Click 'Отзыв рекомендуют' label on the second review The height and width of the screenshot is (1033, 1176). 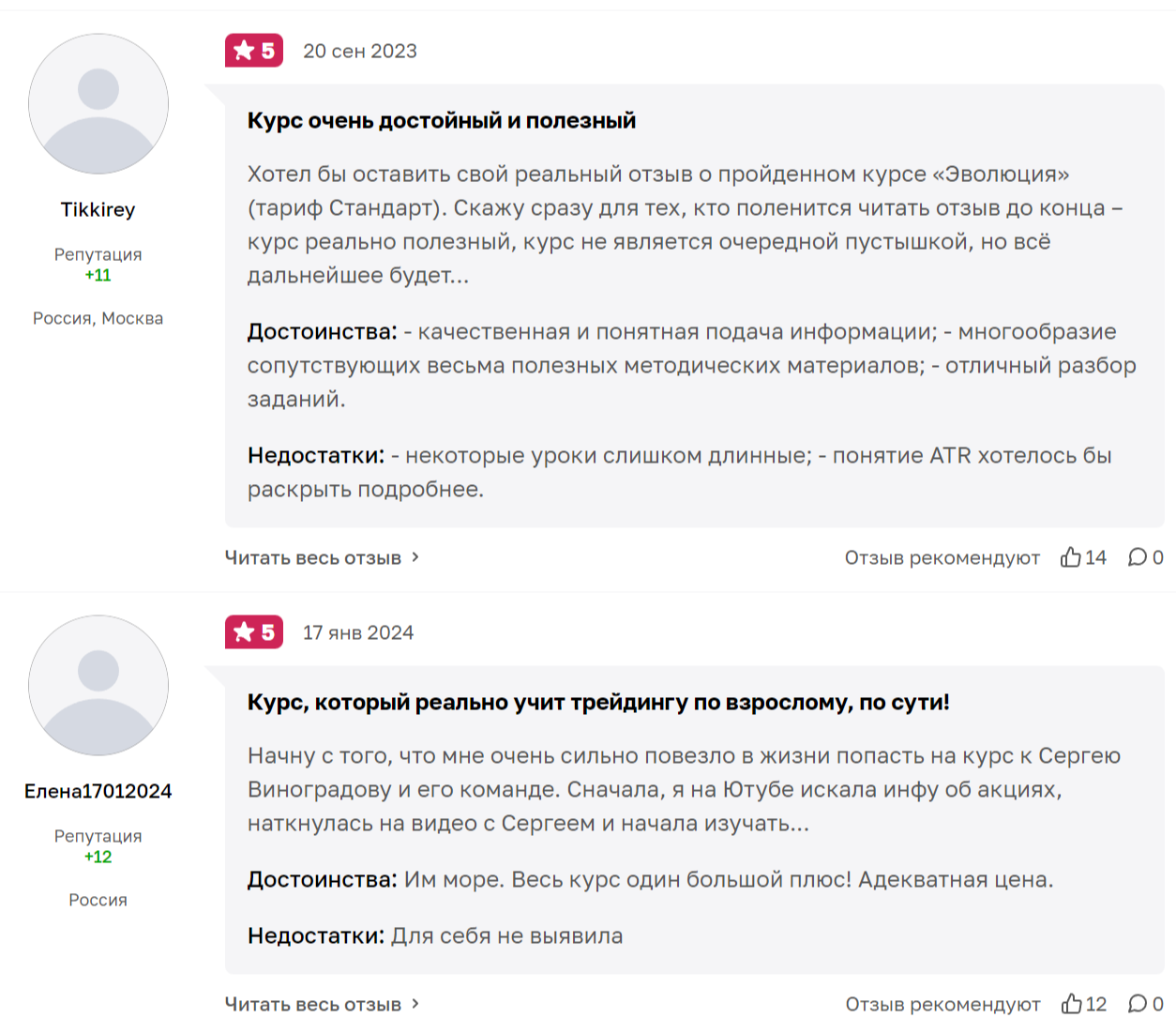(x=942, y=1004)
